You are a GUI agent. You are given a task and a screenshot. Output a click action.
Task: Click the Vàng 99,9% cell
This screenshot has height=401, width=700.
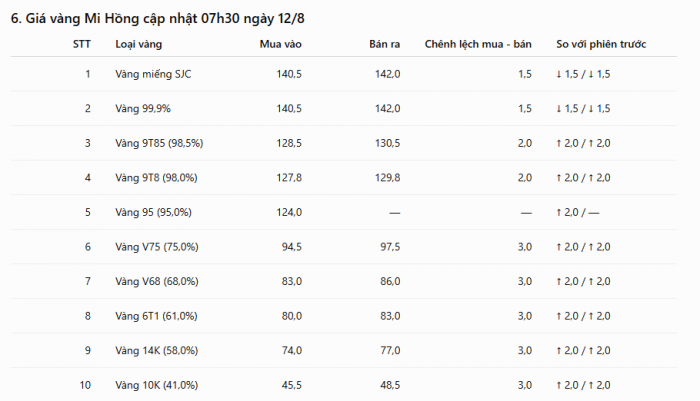[x=143, y=109]
